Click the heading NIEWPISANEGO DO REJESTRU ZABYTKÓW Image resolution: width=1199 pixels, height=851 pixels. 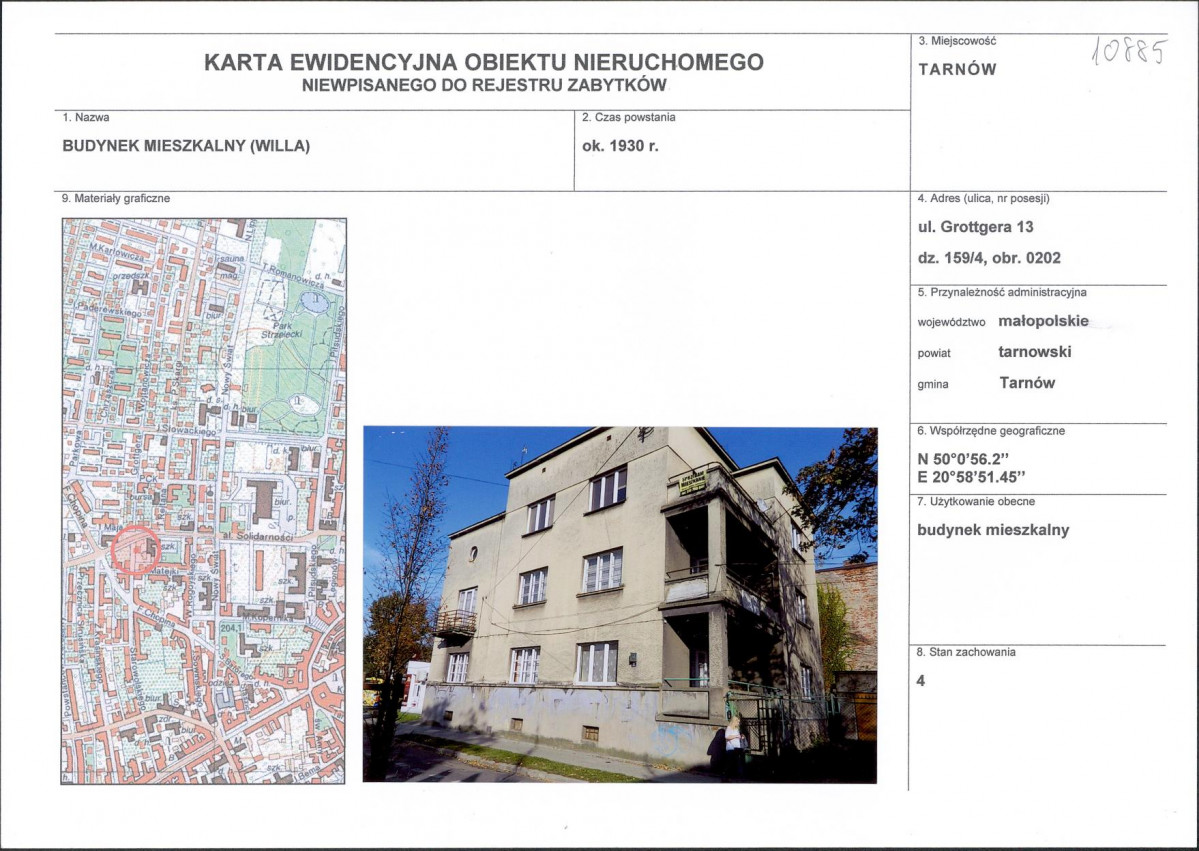(484, 87)
